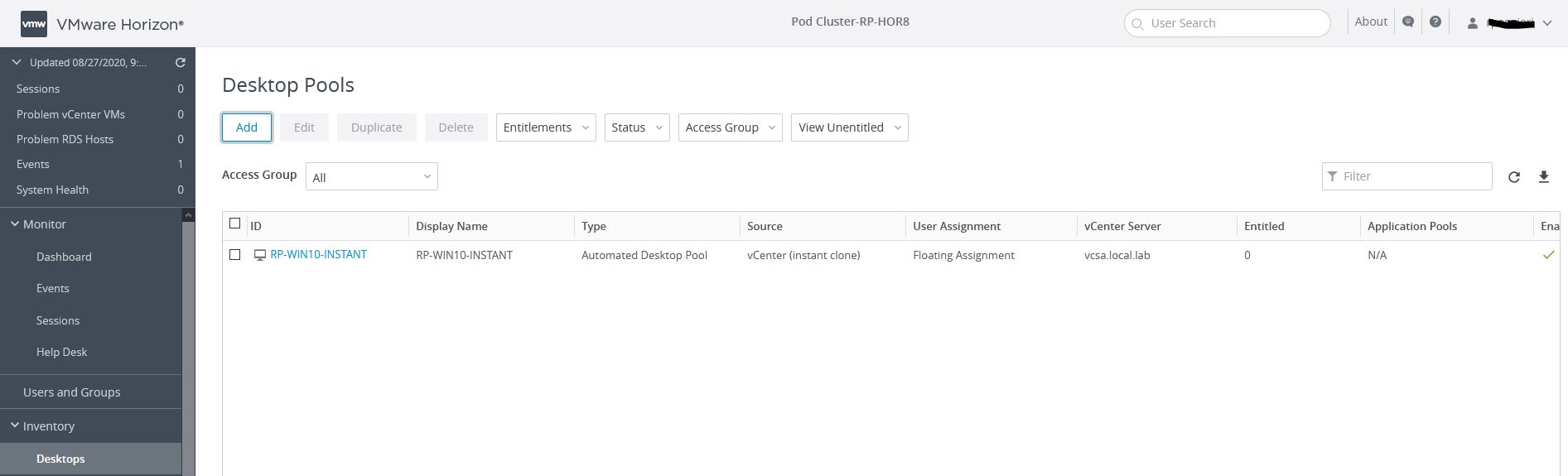Open the View Unentitled dropdown
1568x476 pixels.
point(850,127)
